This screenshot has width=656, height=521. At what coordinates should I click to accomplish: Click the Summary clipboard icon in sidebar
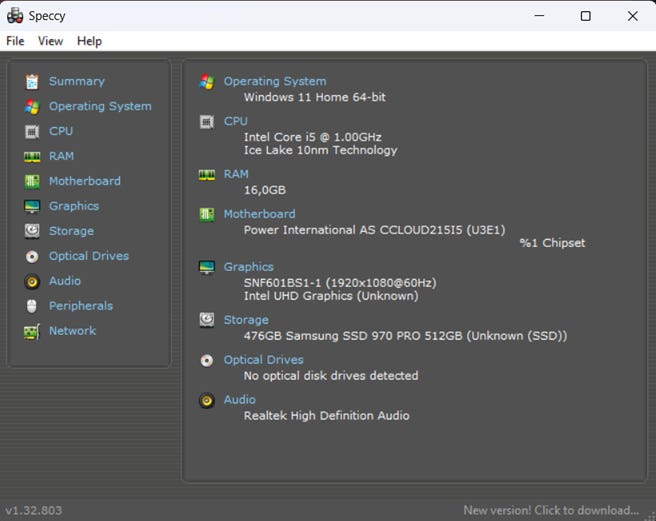(x=32, y=82)
